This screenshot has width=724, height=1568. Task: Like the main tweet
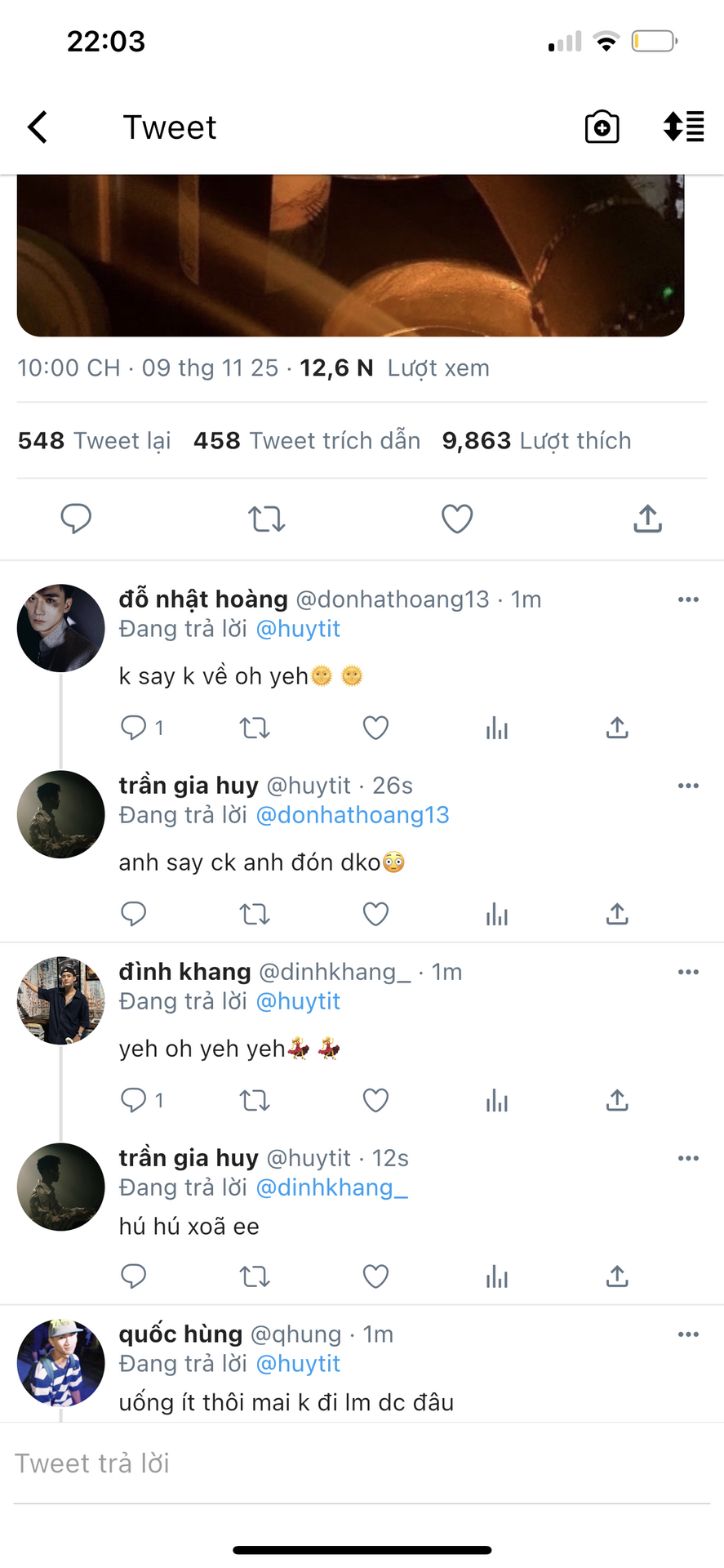tap(457, 519)
